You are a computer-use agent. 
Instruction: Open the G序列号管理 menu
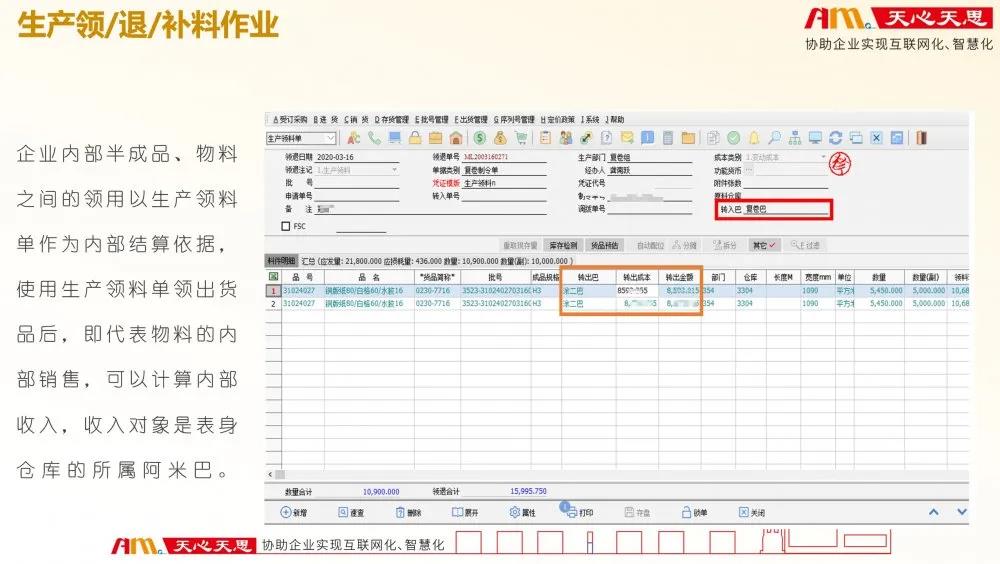pos(514,119)
